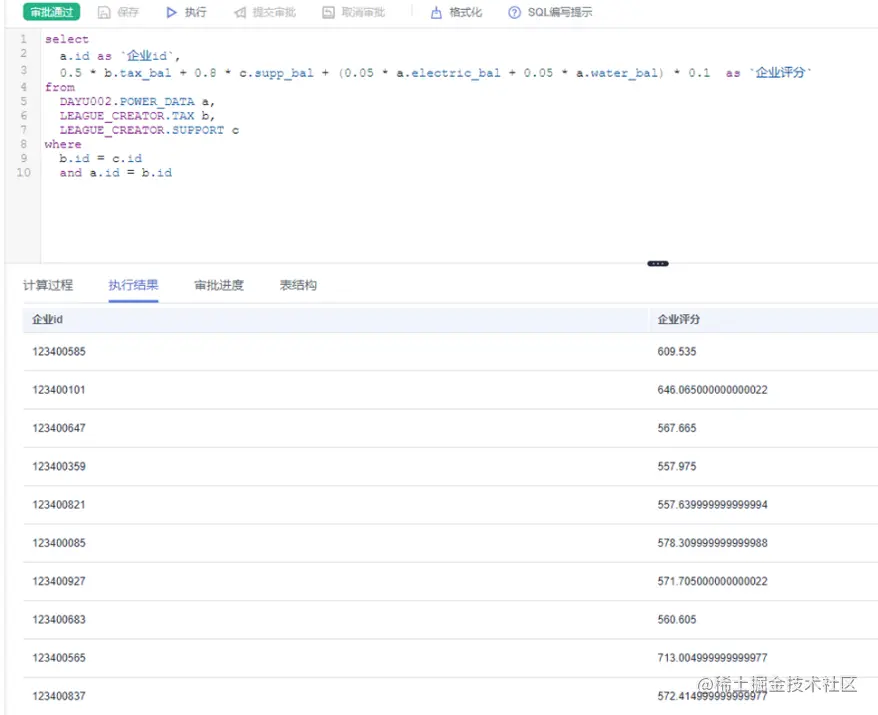Click score value 571.705000000000022
Image resolution: width=878 pixels, height=715 pixels.
712,581
